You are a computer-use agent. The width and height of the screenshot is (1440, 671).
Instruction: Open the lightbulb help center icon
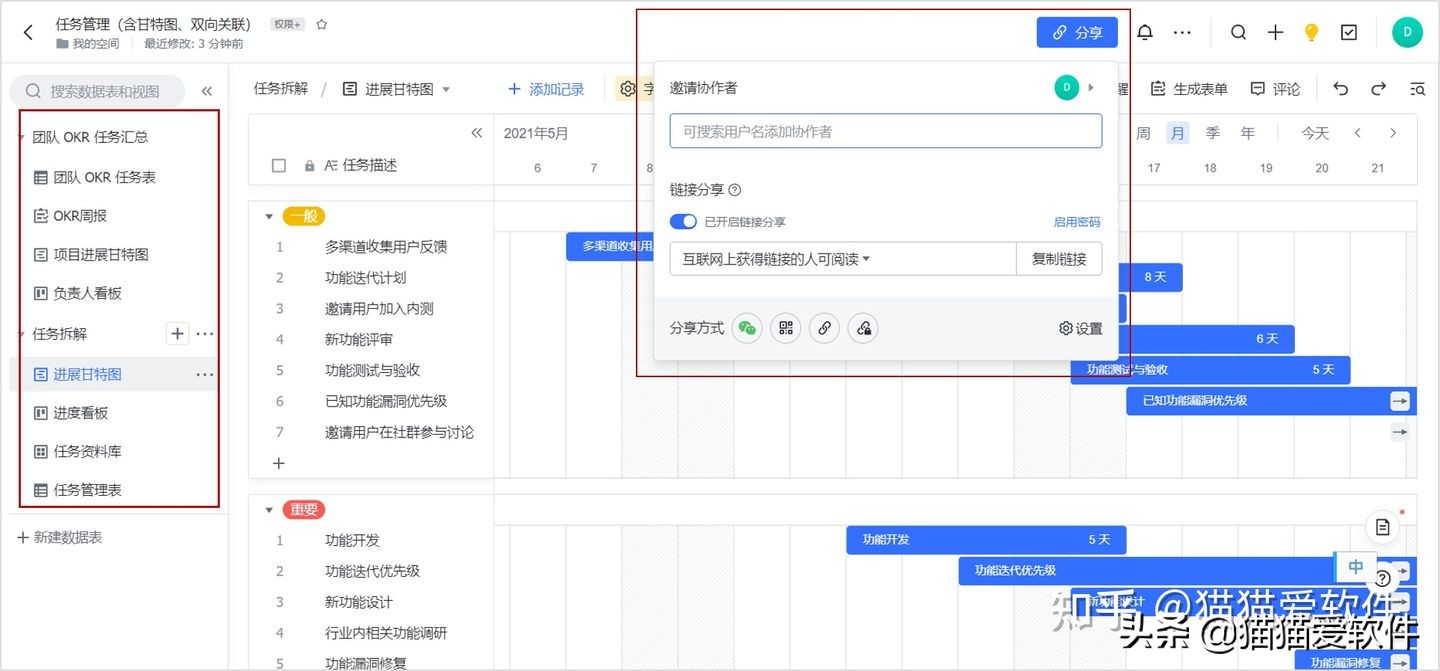[1311, 31]
